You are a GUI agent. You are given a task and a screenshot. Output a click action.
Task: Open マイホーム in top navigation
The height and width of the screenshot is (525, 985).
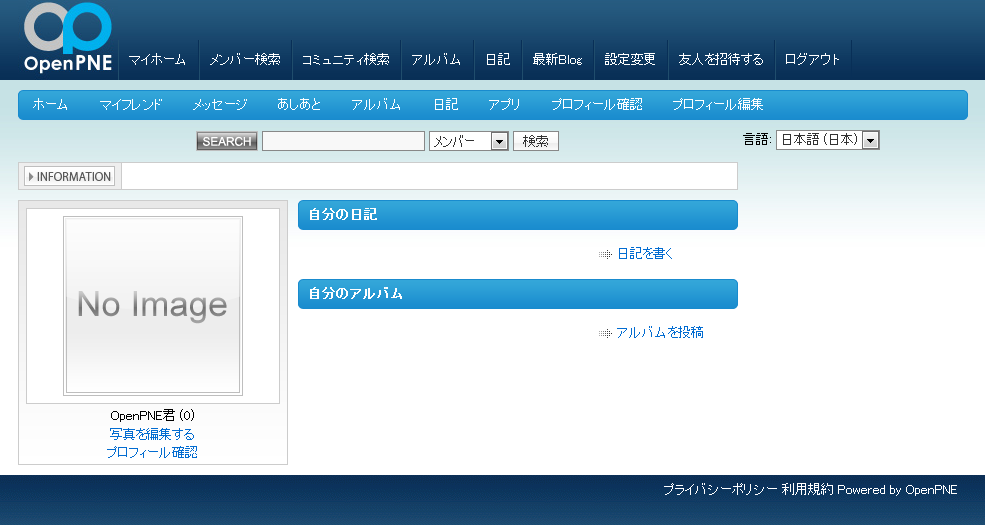click(158, 60)
